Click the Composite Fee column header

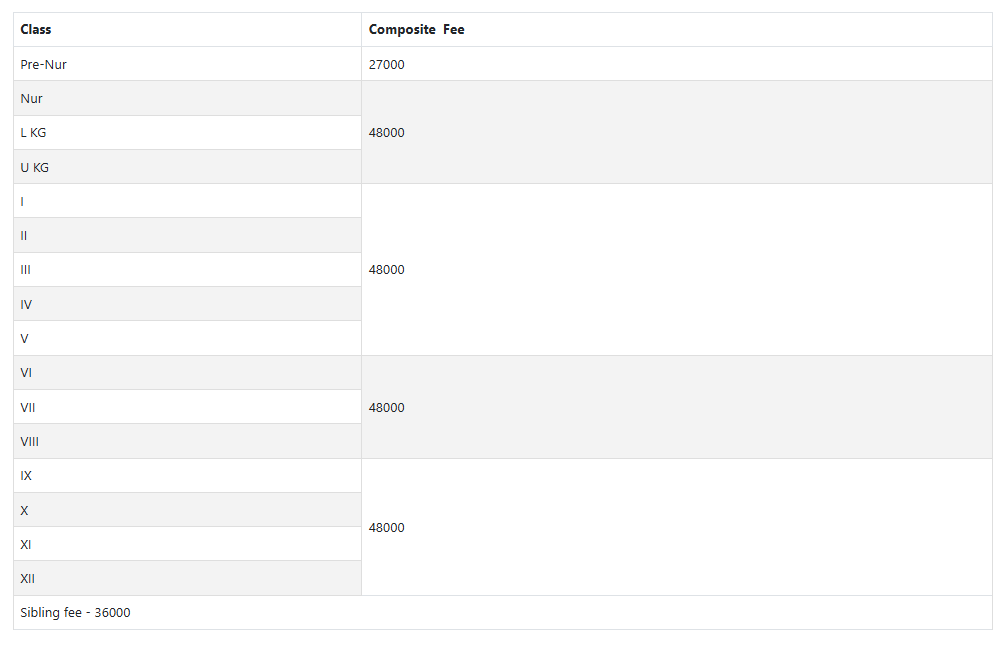[677, 29]
